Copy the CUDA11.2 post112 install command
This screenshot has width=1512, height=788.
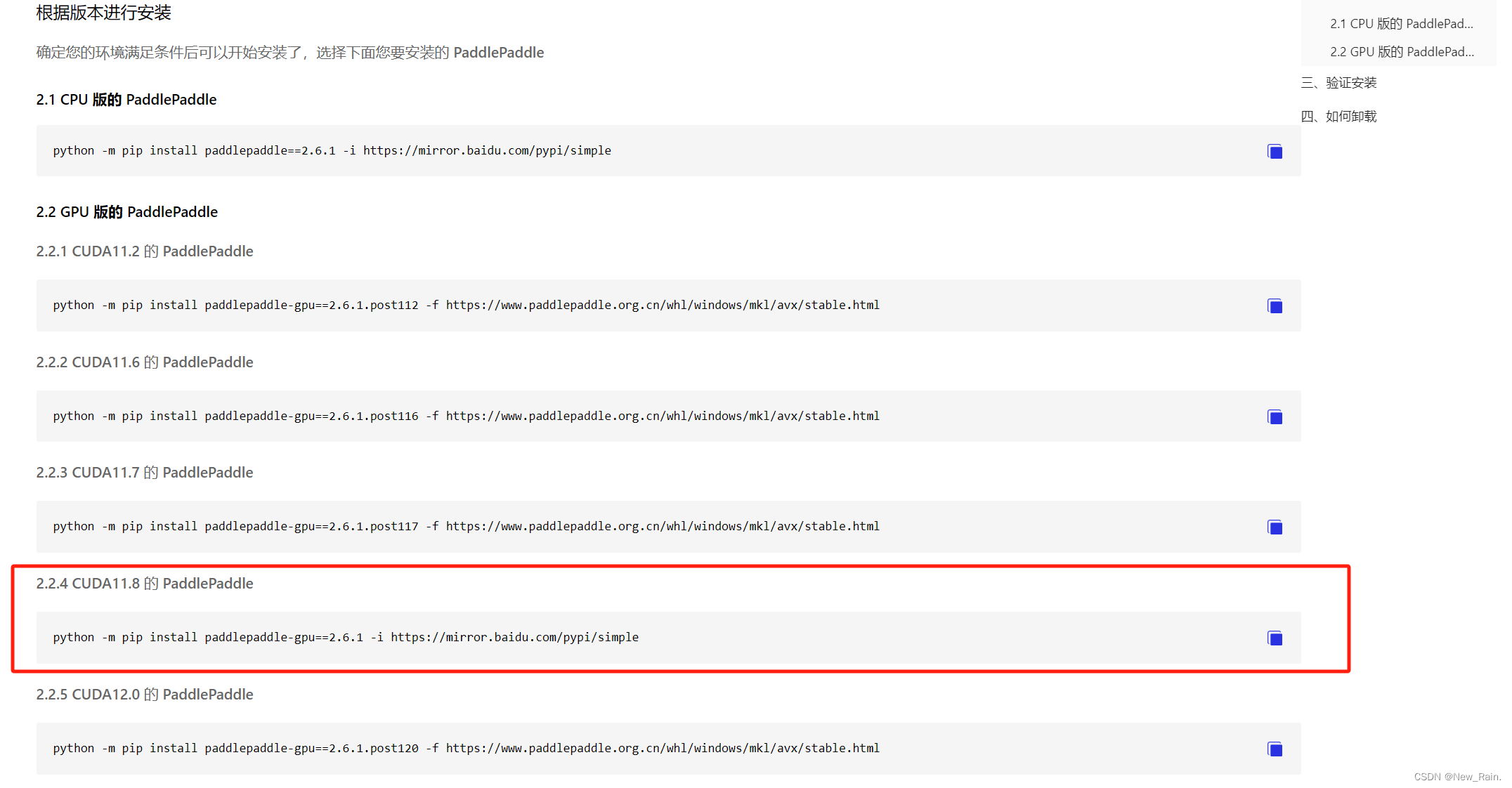point(1275,306)
